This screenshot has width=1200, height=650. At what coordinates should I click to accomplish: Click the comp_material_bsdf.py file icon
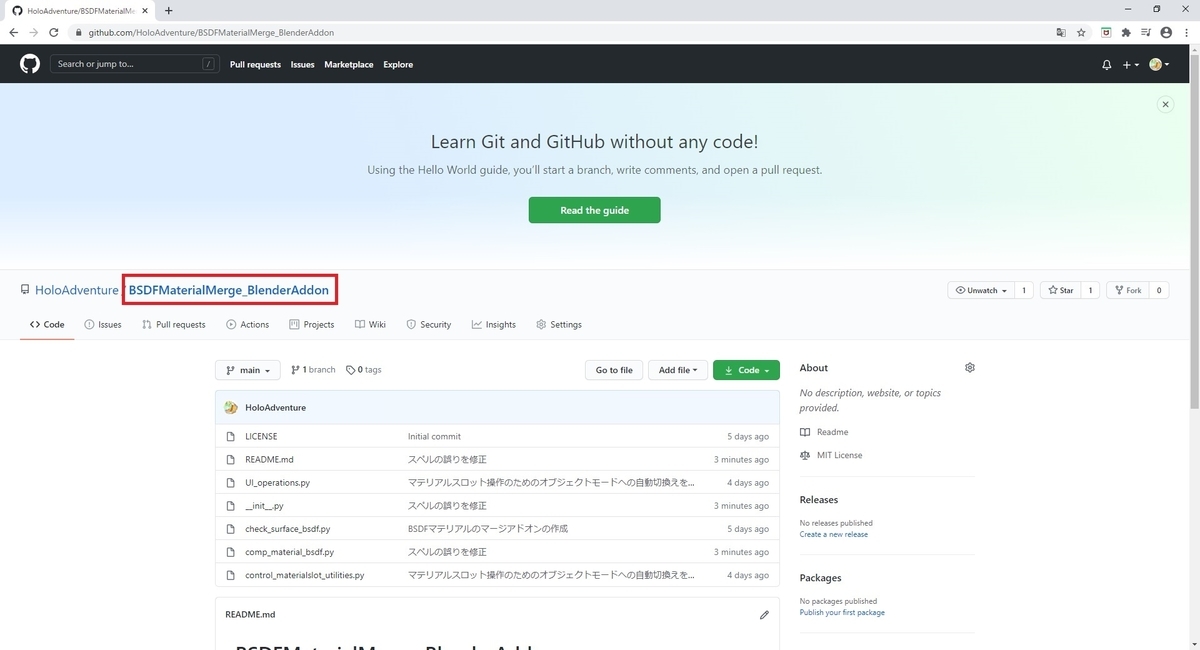click(x=231, y=552)
